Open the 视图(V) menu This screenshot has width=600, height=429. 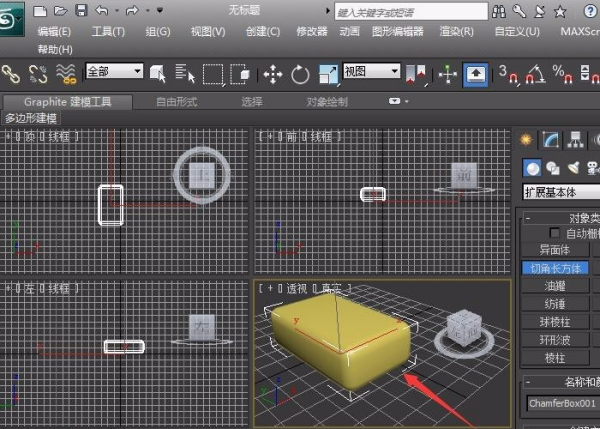[x=208, y=31]
